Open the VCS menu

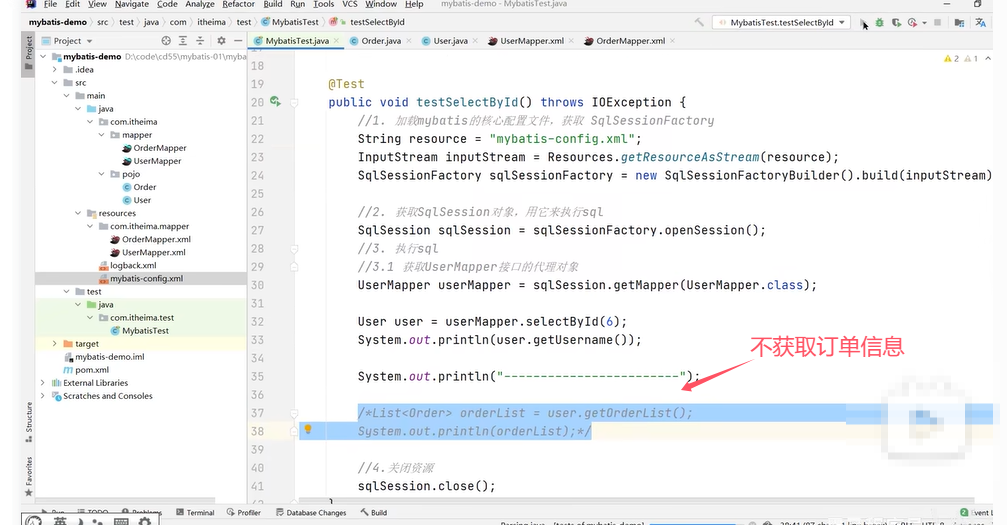(350, 4)
